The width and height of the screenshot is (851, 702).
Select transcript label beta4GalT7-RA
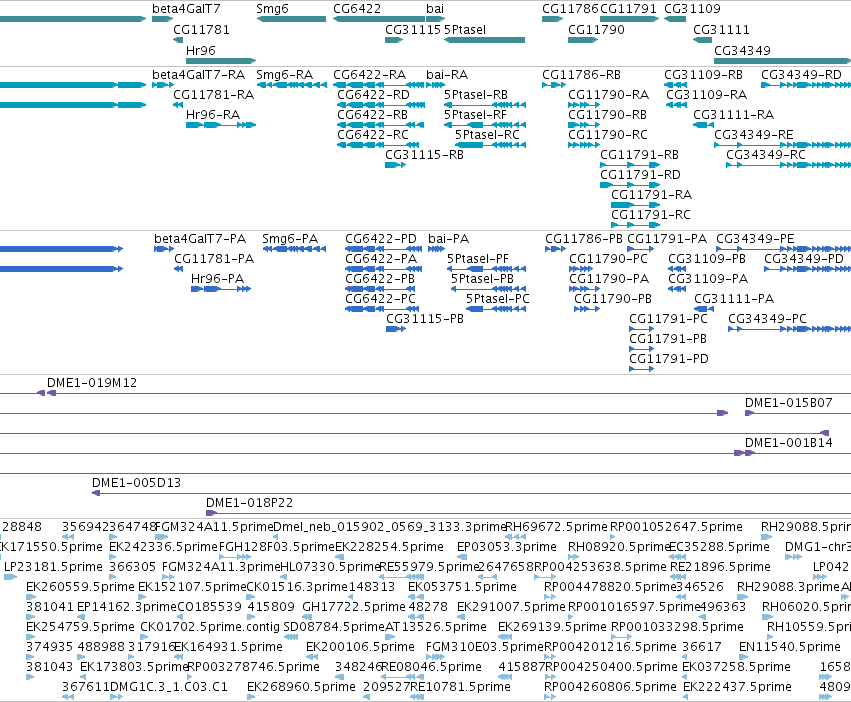(x=198, y=74)
